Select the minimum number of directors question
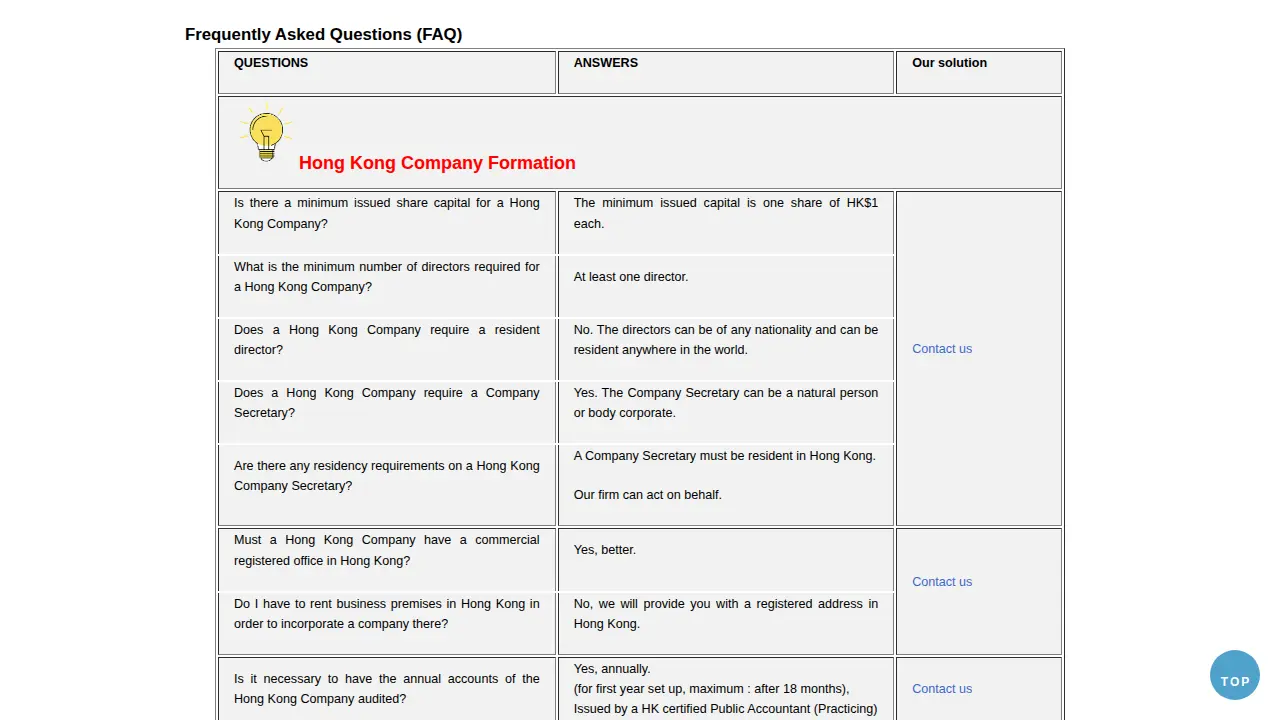The width and height of the screenshot is (1280, 720). pyautogui.click(x=387, y=277)
